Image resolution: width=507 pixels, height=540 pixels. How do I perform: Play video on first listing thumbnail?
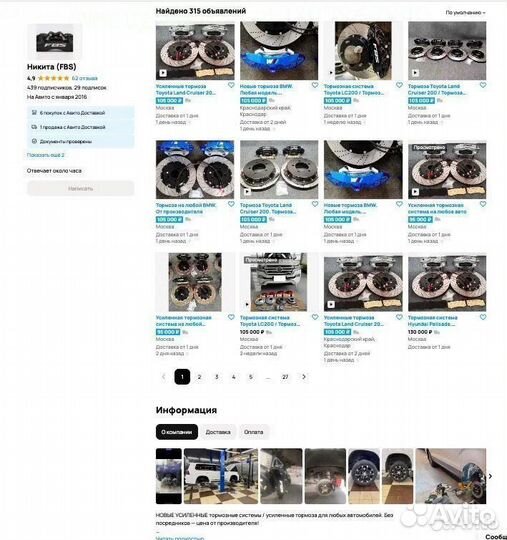(163, 73)
